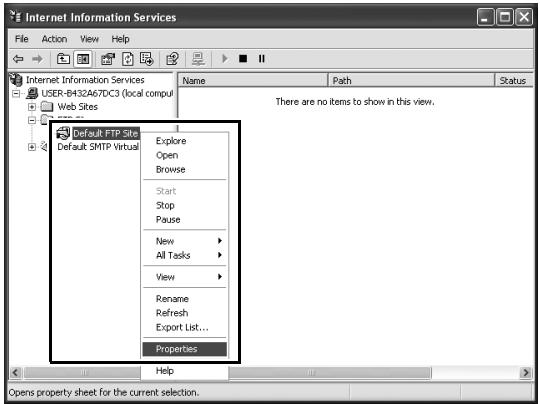
Task: Minimize the Internet Information Services window
Action: point(486,17)
